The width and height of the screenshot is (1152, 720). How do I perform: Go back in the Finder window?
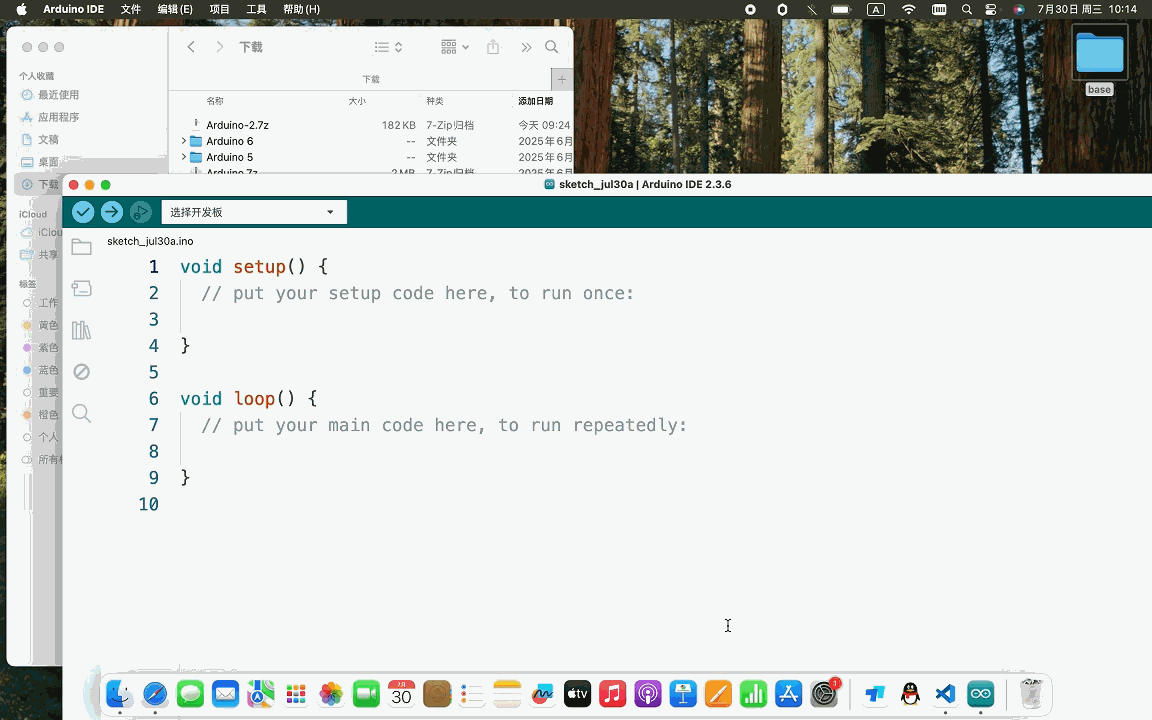tap(191, 47)
